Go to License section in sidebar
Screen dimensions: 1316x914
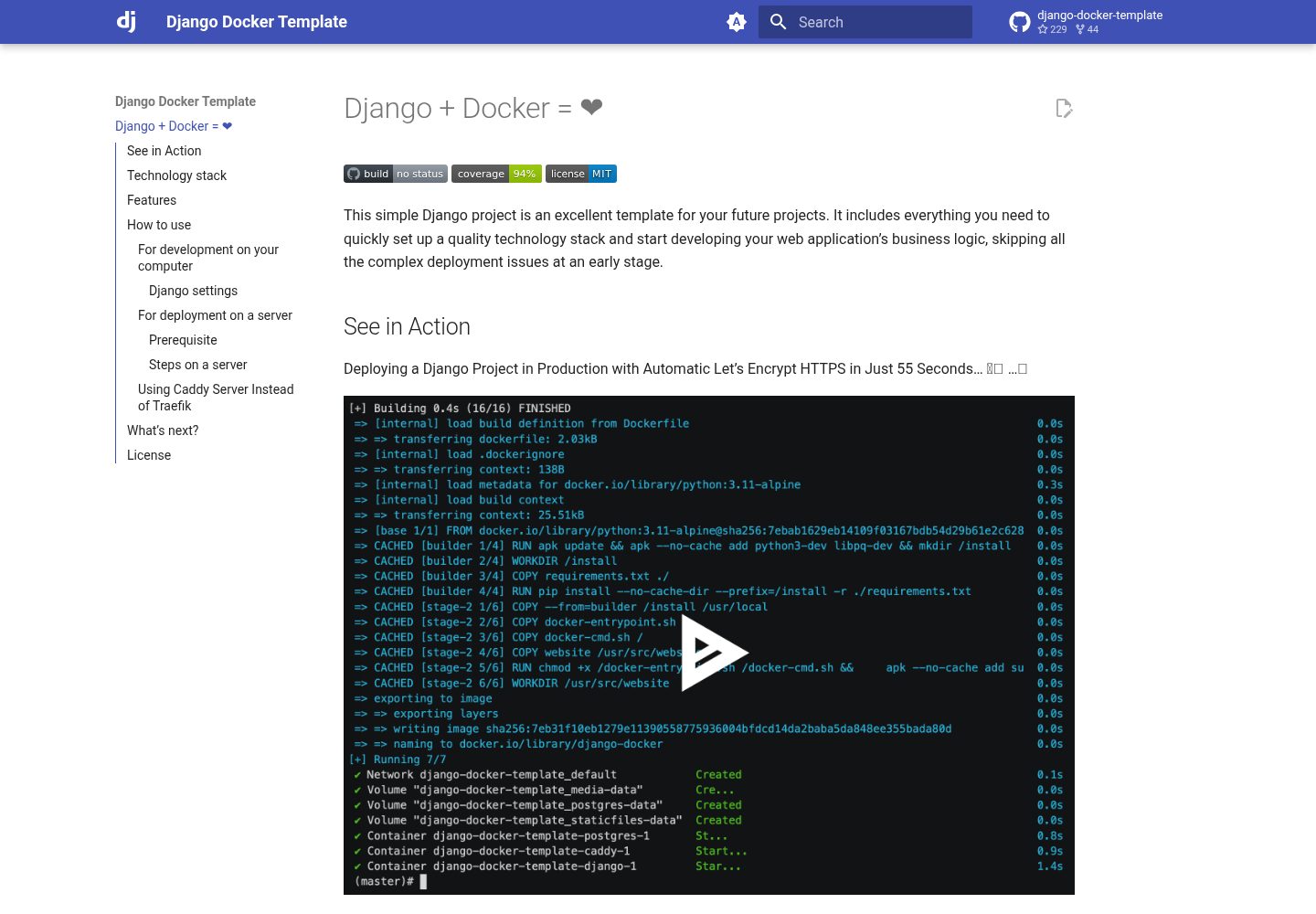click(149, 455)
